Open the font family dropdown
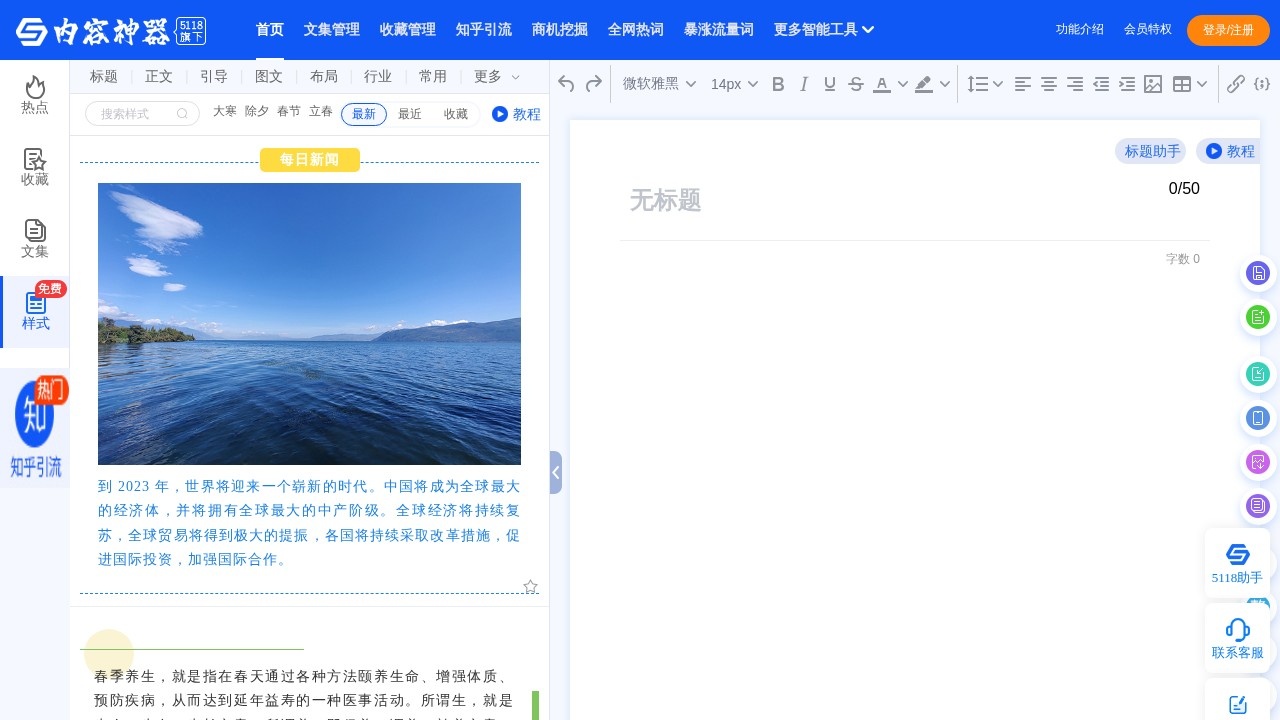This screenshot has height=720, width=1280. (655, 84)
